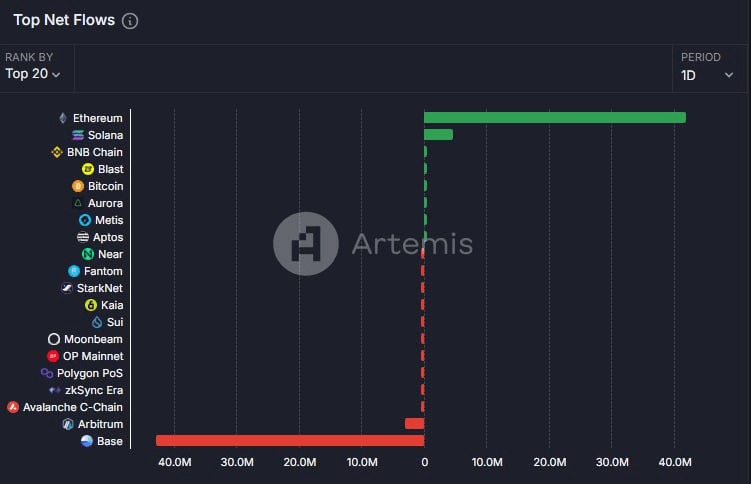
Task: Click the Near label text
Action: click(111, 254)
